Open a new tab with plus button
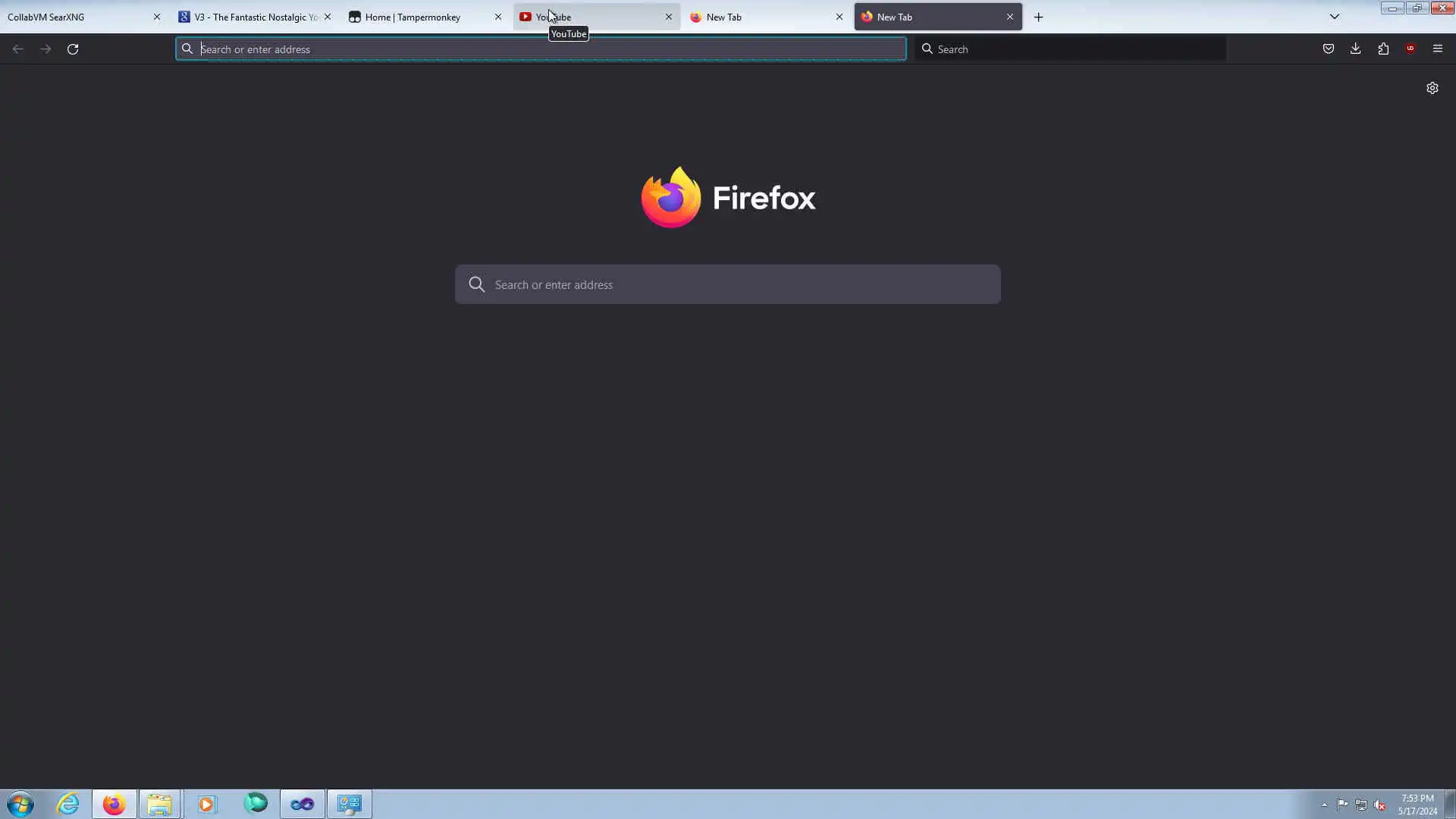 coord(1039,17)
